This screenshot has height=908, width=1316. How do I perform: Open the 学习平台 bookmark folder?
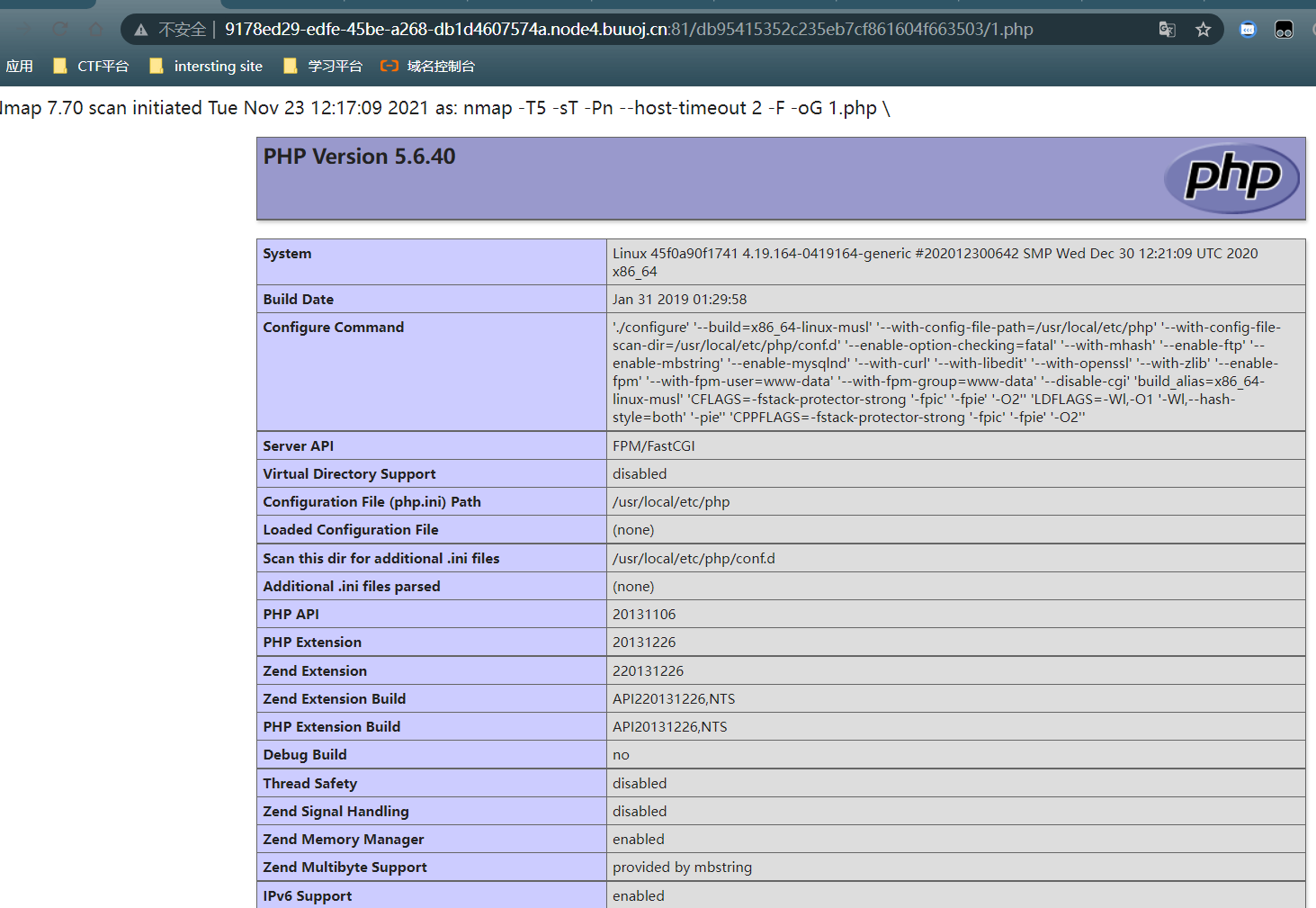(323, 66)
